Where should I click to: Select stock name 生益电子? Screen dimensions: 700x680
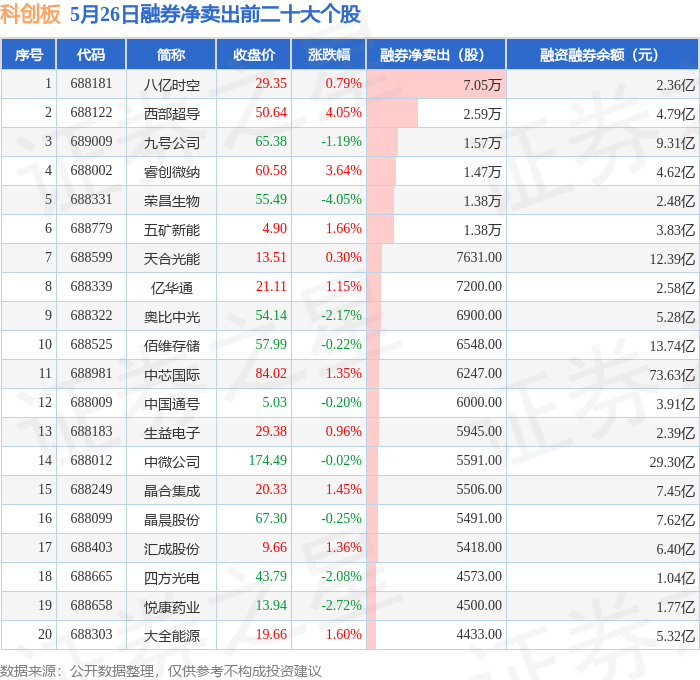172,433
